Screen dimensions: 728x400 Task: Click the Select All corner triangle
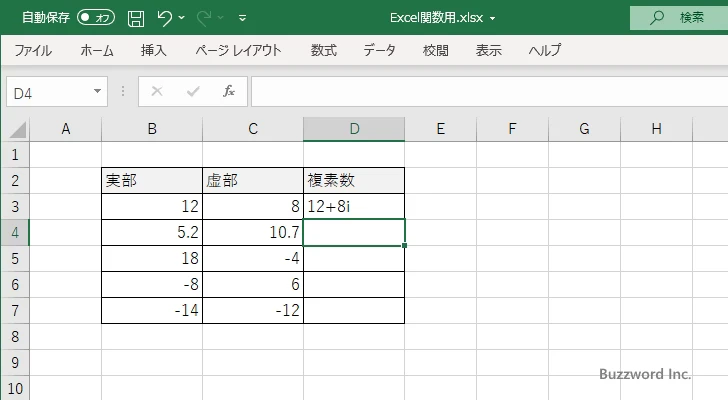pos(18,129)
